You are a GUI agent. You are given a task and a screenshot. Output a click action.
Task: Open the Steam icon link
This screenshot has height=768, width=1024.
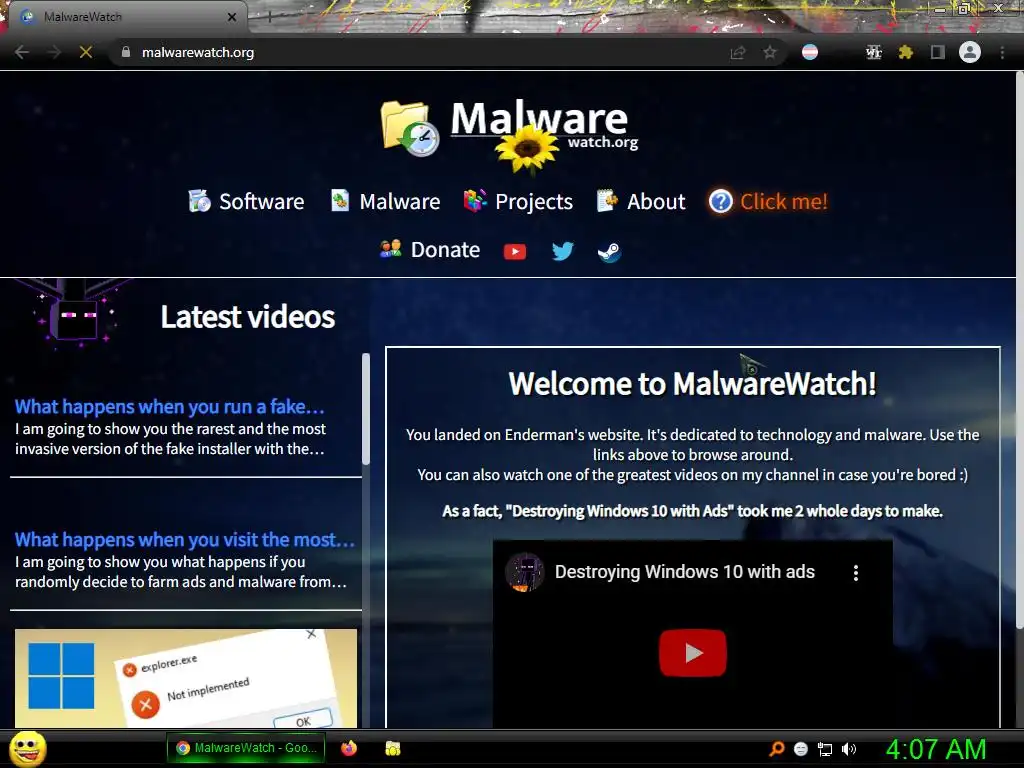[609, 251]
